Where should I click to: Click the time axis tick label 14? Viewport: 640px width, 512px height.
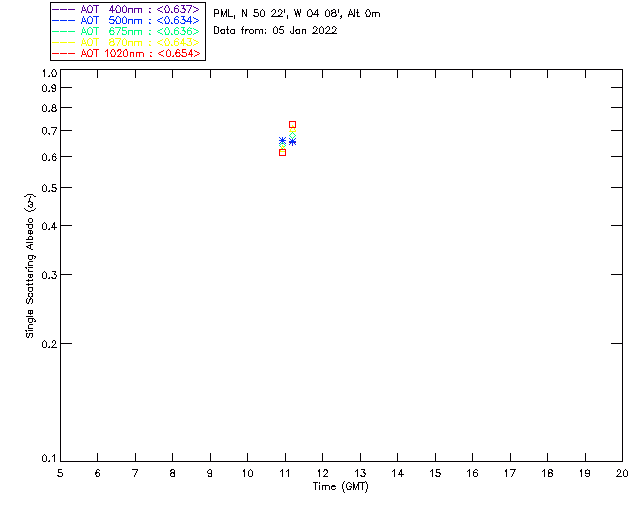(398, 473)
